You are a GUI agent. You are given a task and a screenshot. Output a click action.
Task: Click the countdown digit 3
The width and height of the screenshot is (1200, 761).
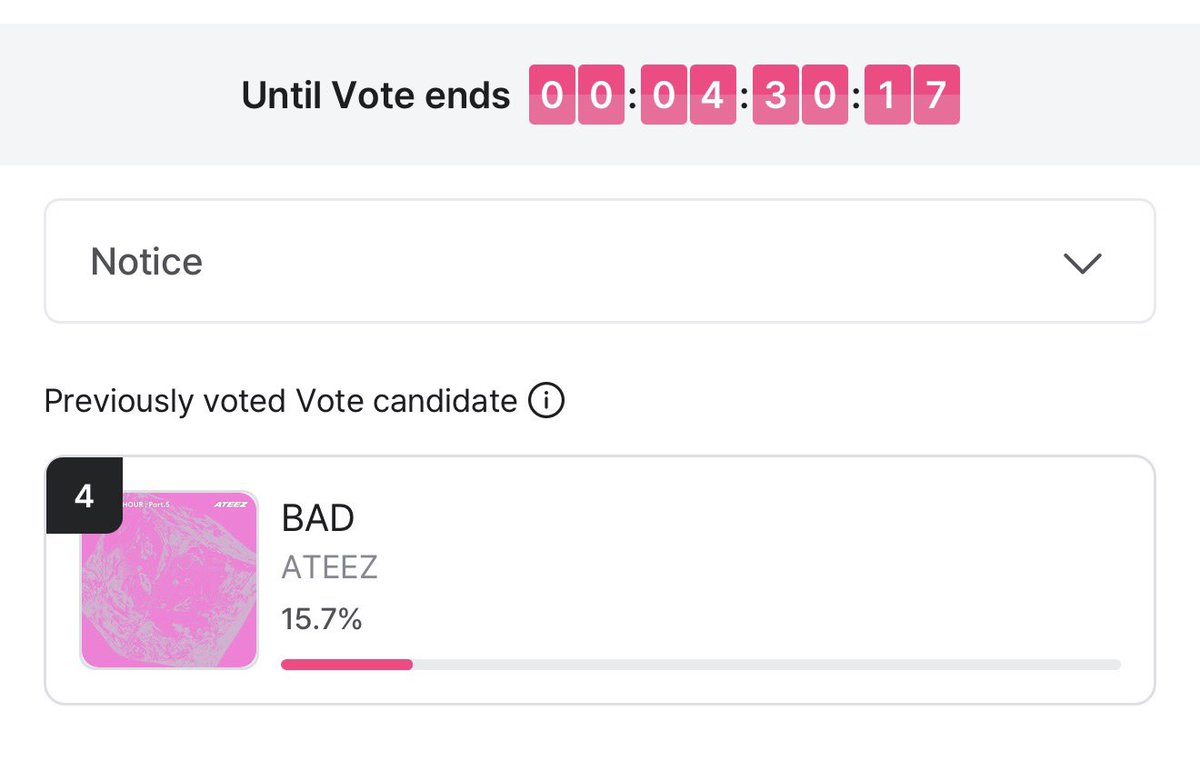tap(776, 95)
